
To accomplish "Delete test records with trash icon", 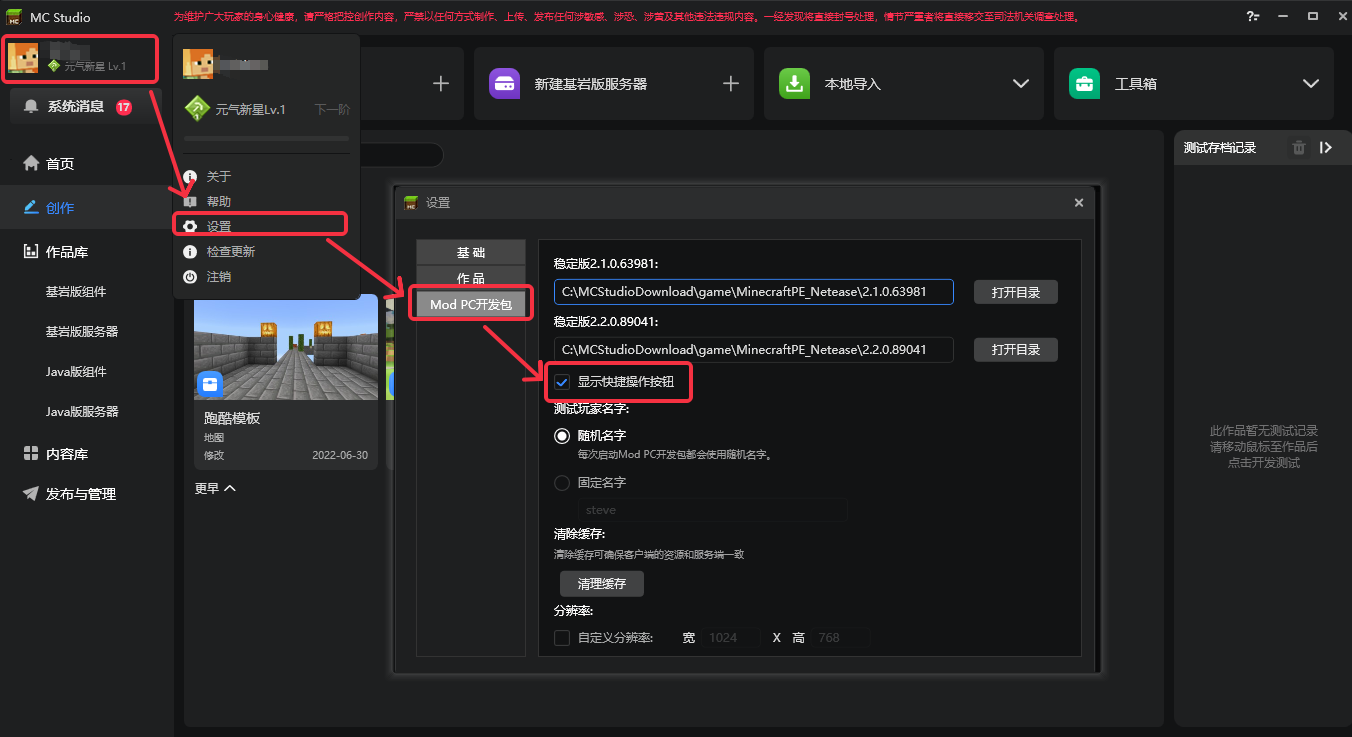I will point(1299,148).
